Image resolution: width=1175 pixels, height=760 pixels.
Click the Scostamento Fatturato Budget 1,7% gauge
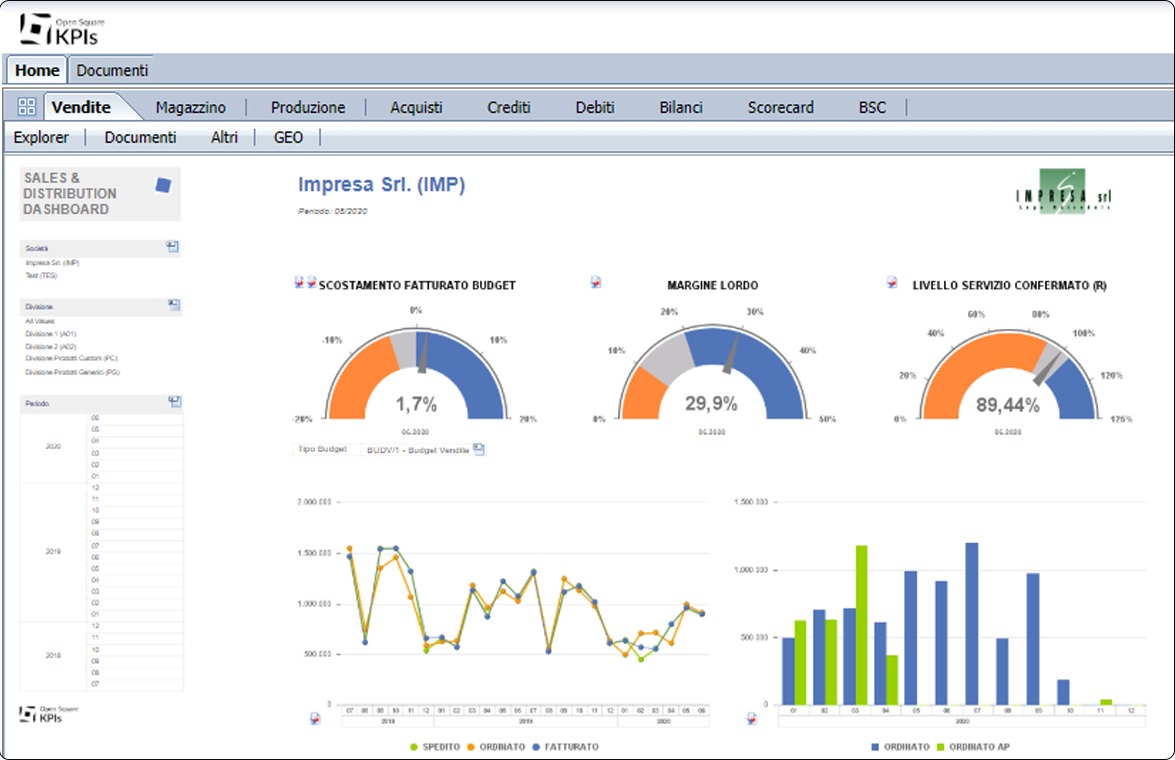pos(416,373)
